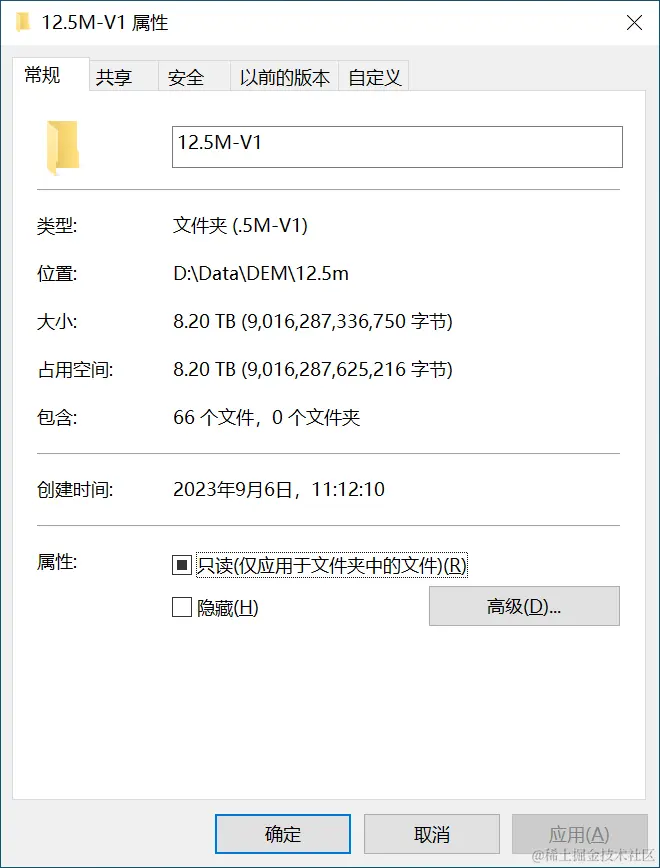
Task: Dismiss dialog using 取消 button
Action: pos(431,834)
